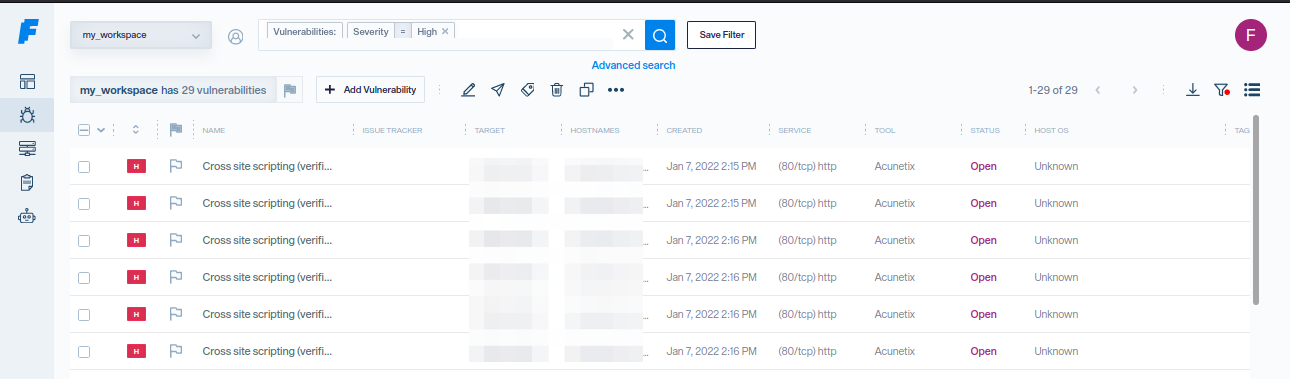
Task: Open the Automation robot icon in sidebar
Action: pyautogui.click(x=27, y=216)
